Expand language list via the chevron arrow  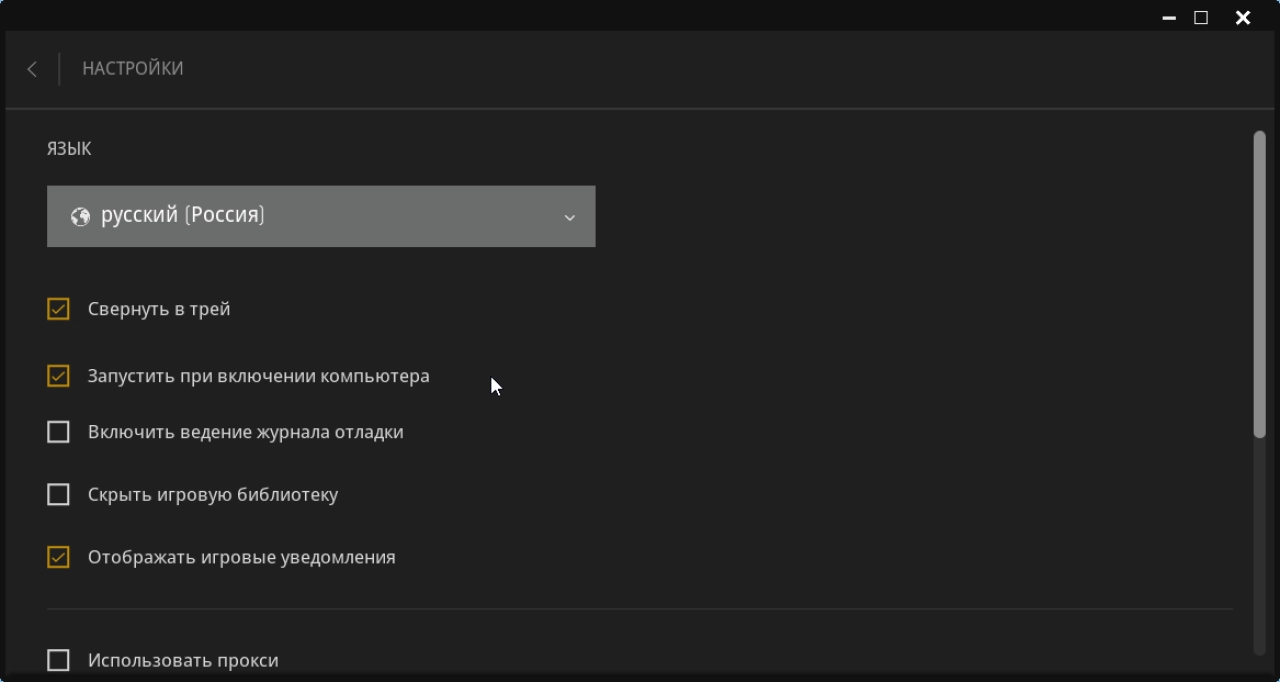pyautogui.click(x=569, y=217)
